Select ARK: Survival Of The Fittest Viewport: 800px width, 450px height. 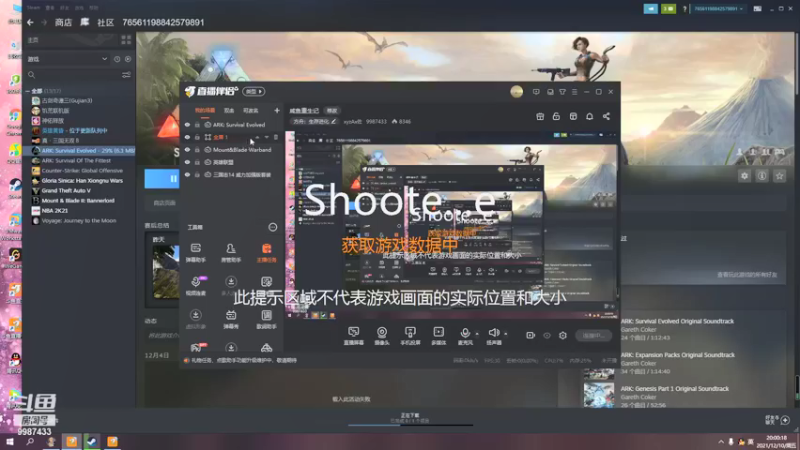(76, 160)
